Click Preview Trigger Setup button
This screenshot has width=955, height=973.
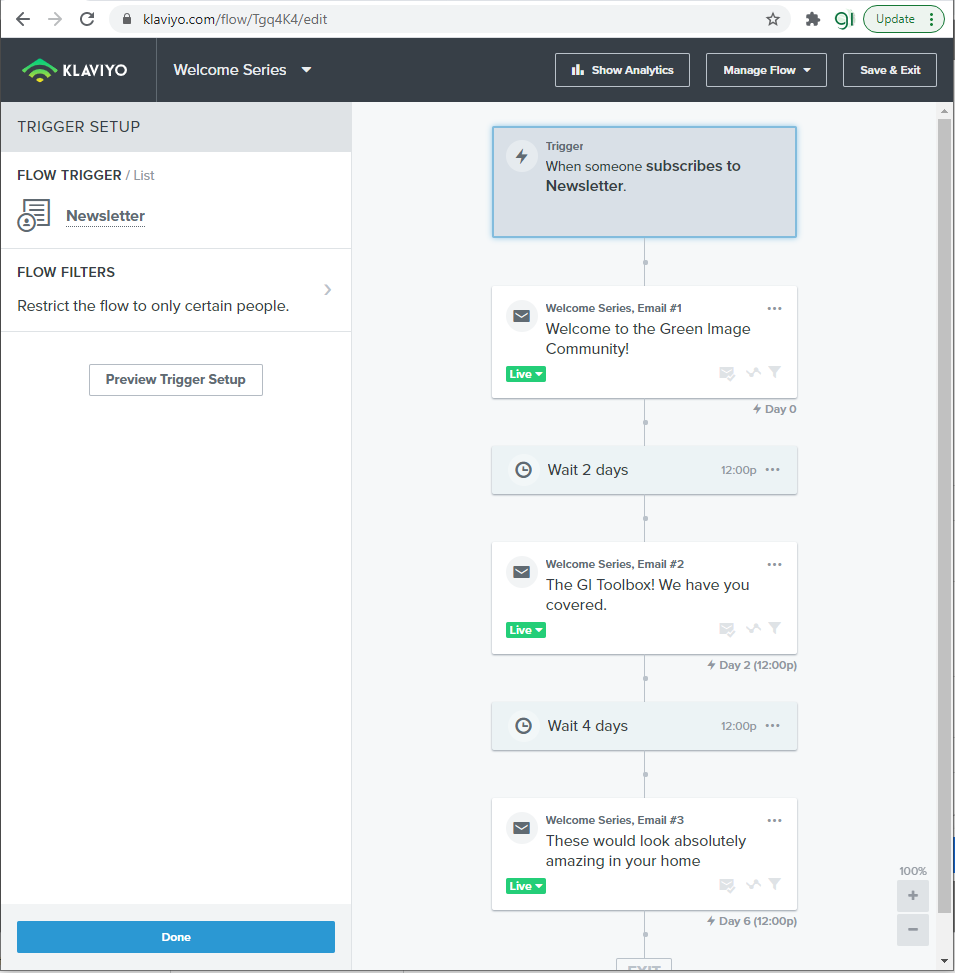[x=176, y=380]
